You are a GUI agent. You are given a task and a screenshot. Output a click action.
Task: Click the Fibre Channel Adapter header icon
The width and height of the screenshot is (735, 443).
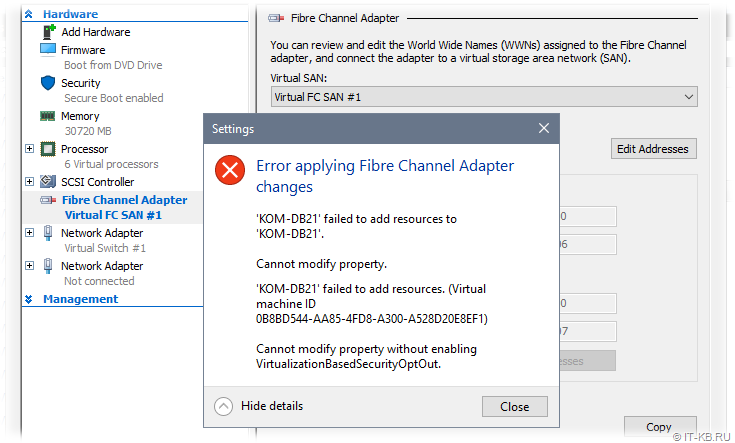(x=276, y=18)
